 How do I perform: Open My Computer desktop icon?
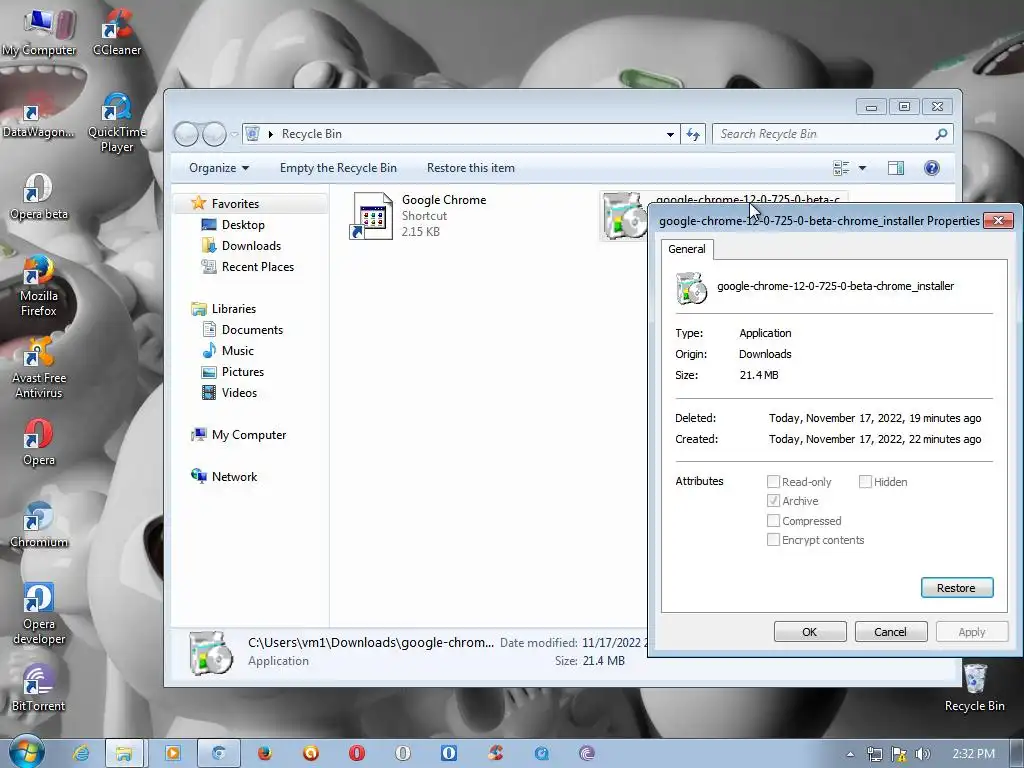(39, 33)
